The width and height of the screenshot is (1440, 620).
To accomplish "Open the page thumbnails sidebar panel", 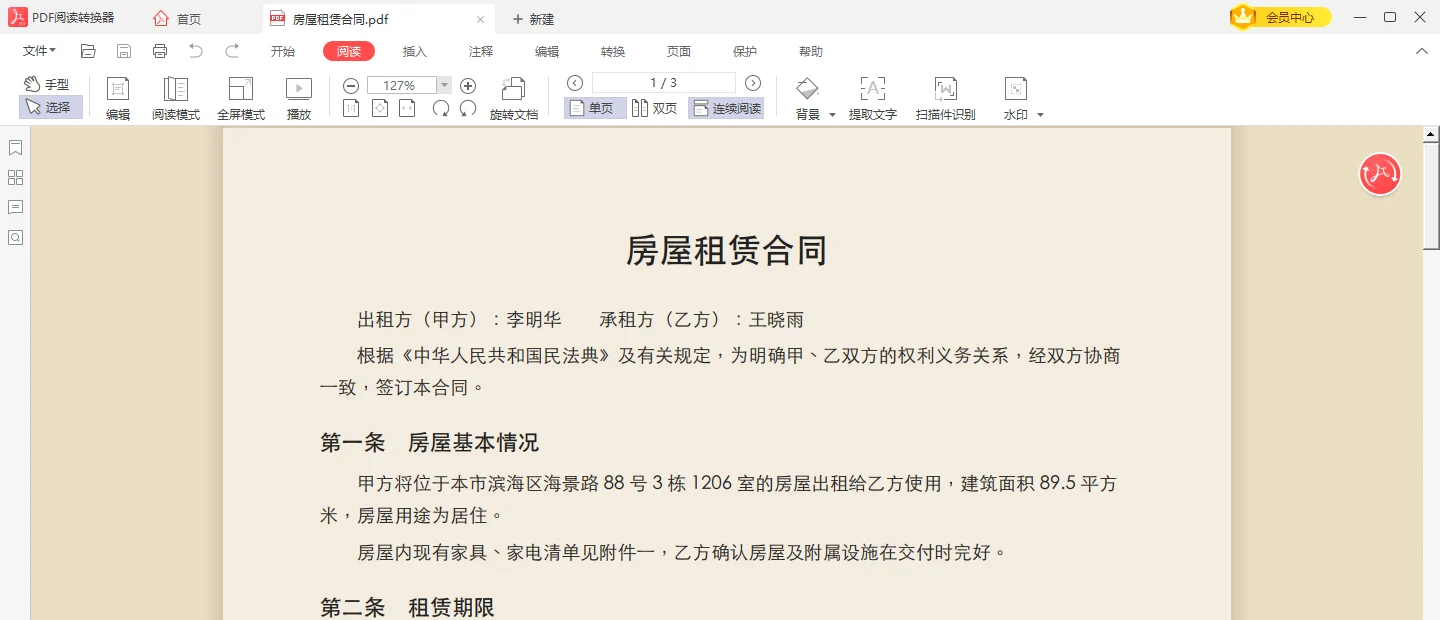I will (x=15, y=178).
